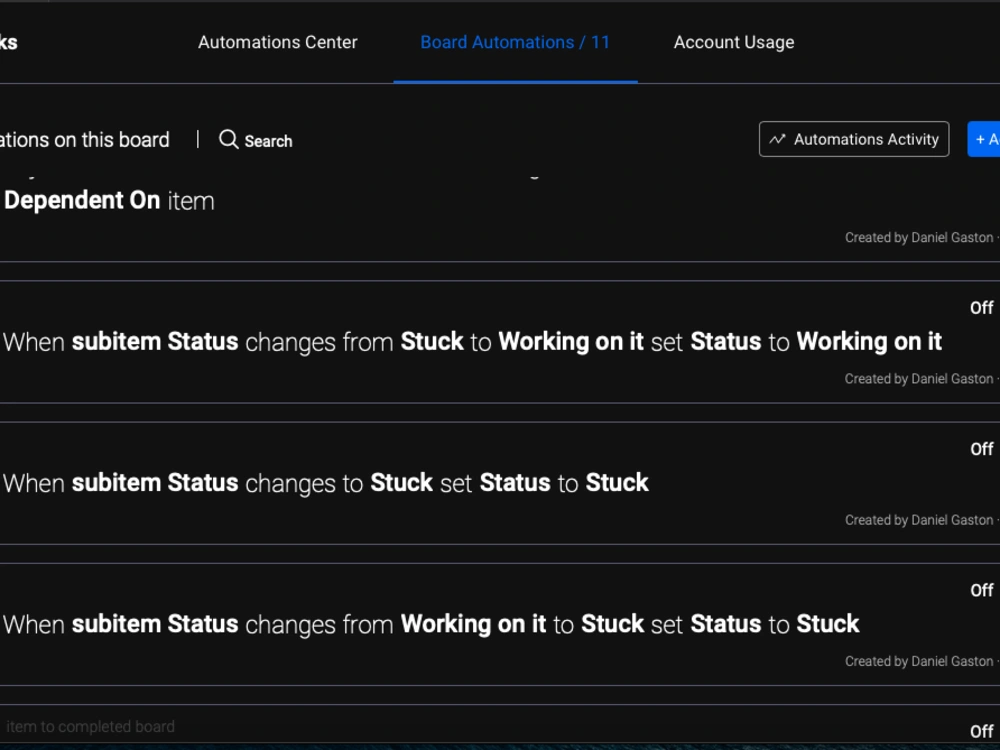Switch to the Automations Center tab
The image size is (1000, 750).
pyautogui.click(x=278, y=42)
